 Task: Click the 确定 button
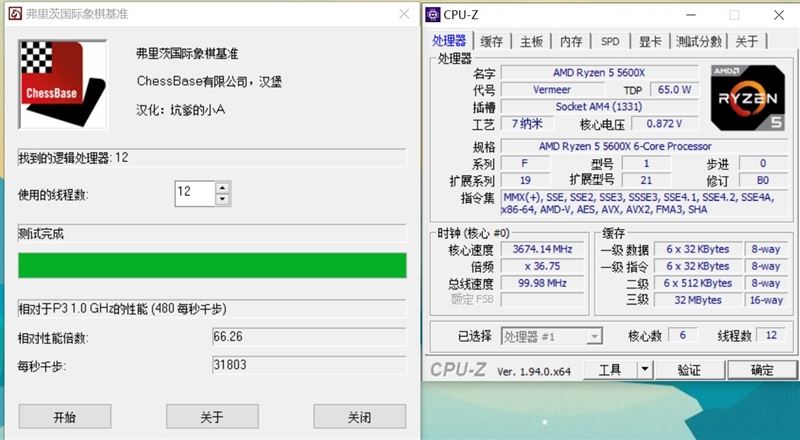(x=762, y=370)
